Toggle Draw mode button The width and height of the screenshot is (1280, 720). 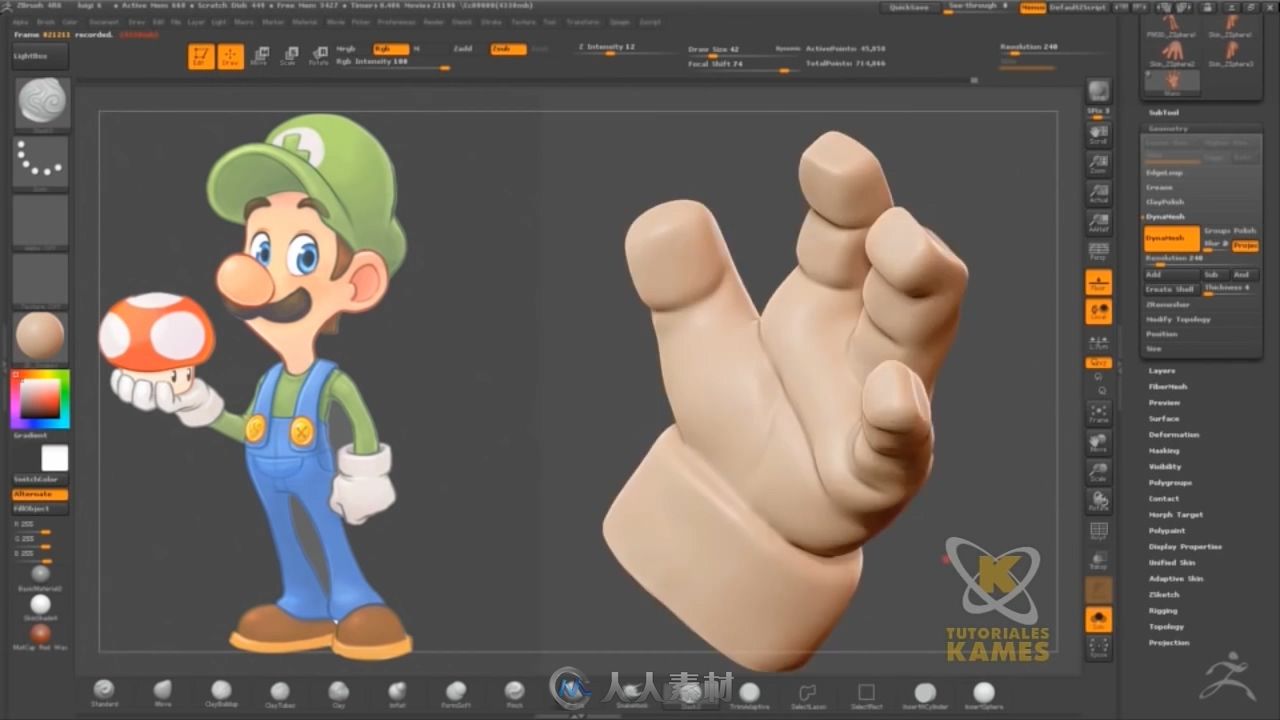(x=231, y=56)
